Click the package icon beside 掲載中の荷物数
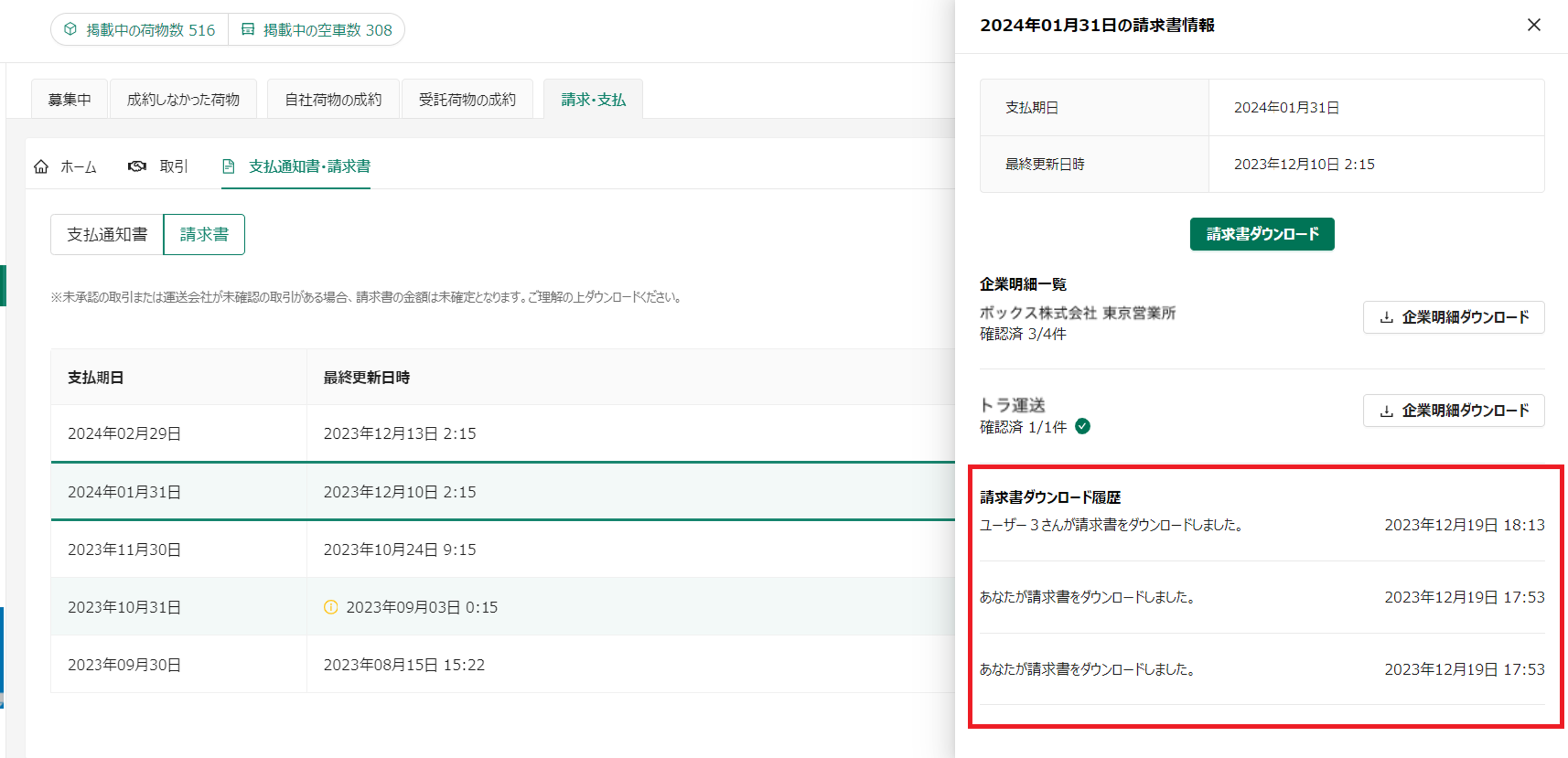Screen dimensions: 1568x758 coord(71,29)
